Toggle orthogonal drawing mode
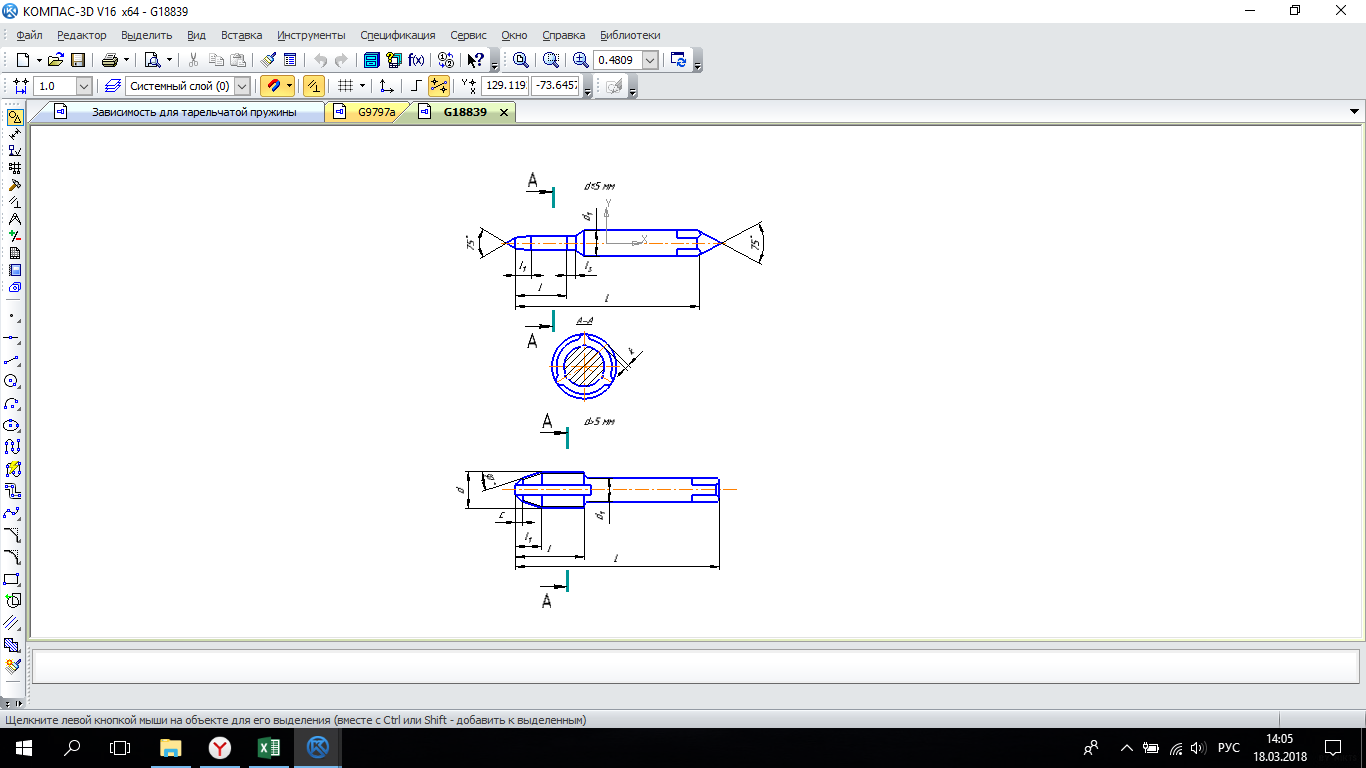 pyautogui.click(x=416, y=86)
